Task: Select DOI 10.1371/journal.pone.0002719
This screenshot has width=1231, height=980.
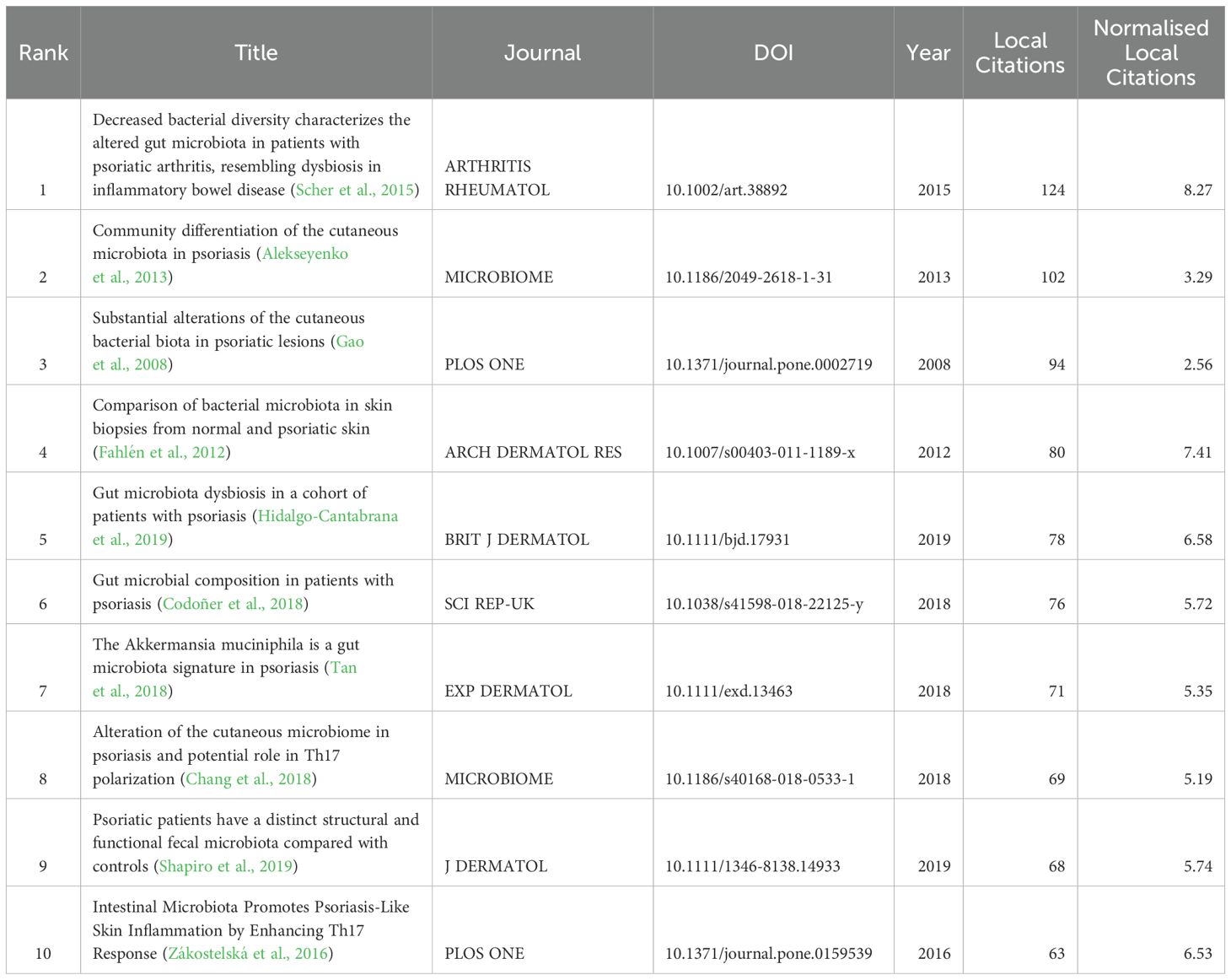Action: click(769, 365)
